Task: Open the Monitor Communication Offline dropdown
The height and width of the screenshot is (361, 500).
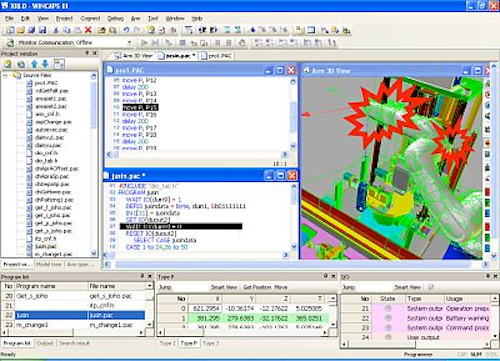Action: tap(129, 43)
